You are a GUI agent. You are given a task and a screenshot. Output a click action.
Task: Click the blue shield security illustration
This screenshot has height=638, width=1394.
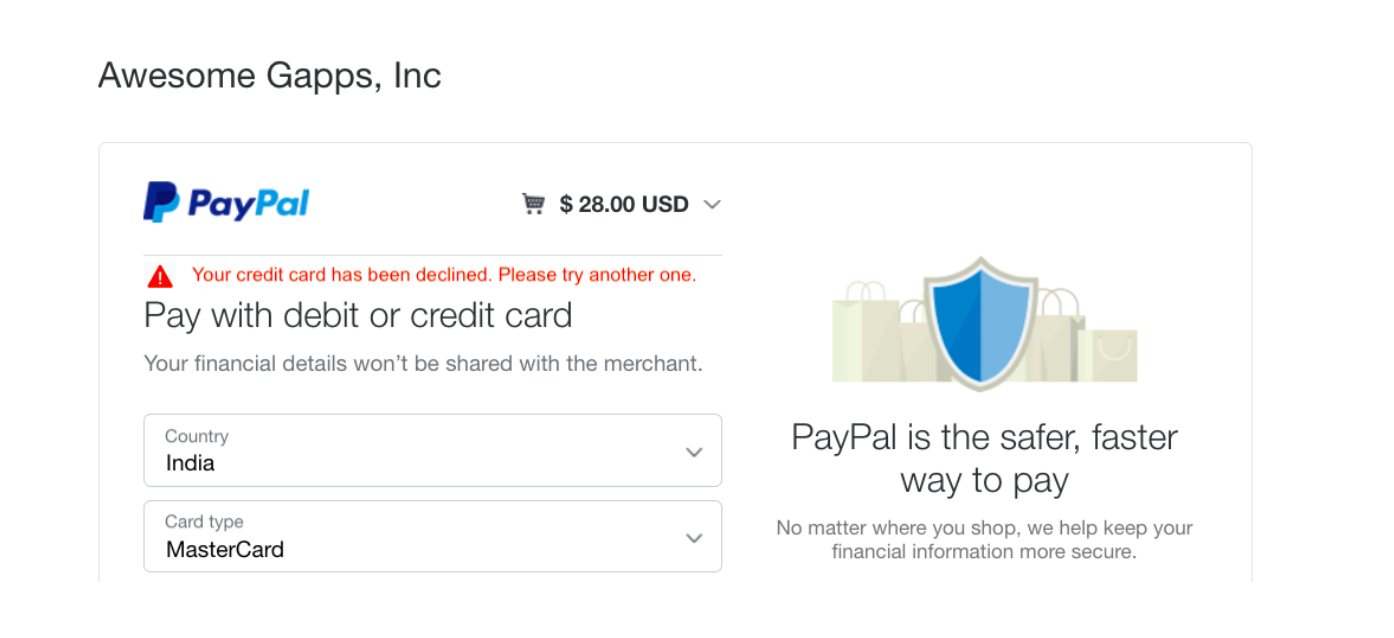(983, 318)
